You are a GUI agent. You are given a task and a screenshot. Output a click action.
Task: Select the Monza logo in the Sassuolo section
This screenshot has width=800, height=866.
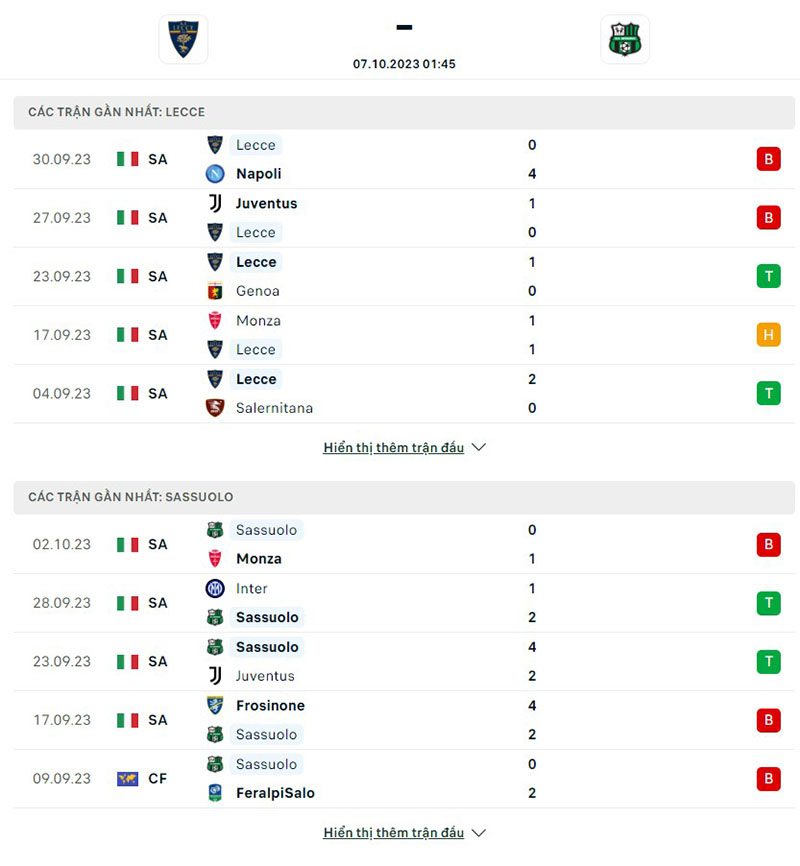coord(214,559)
